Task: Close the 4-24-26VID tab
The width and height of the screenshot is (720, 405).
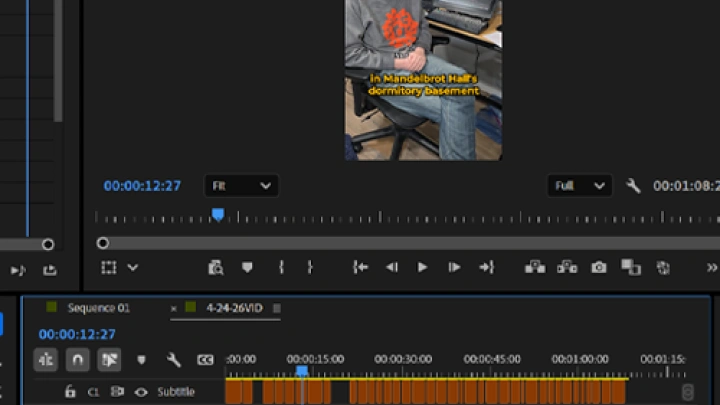Action: click(173, 309)
